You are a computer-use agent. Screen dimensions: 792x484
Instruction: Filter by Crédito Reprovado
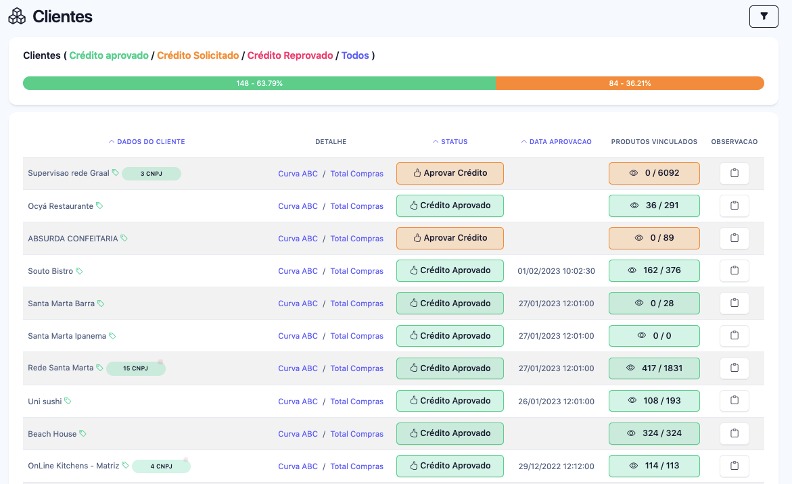[x=289, y=55]
